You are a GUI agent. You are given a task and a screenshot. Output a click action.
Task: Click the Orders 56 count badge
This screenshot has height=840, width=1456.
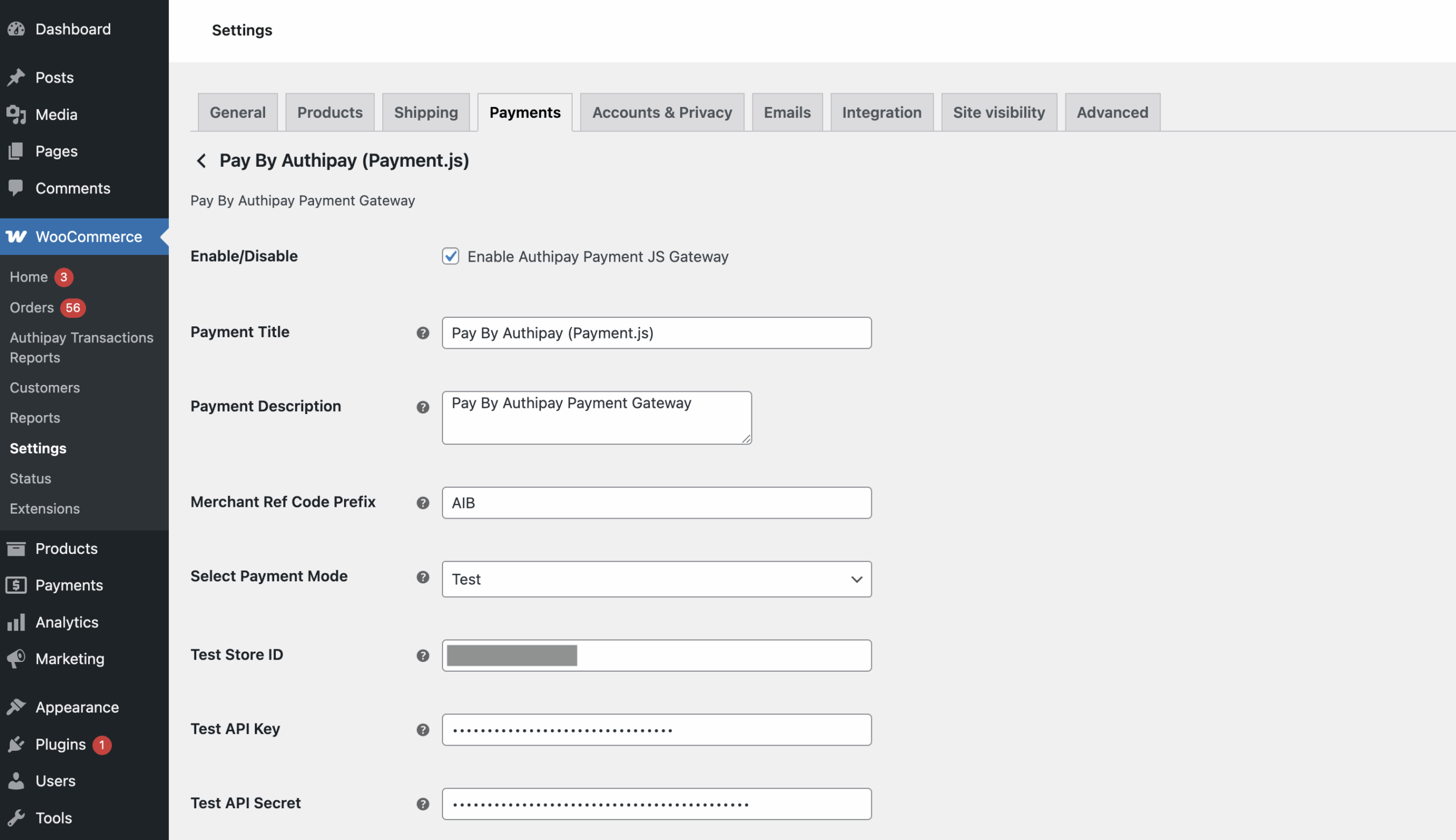[x=73, y=308]
